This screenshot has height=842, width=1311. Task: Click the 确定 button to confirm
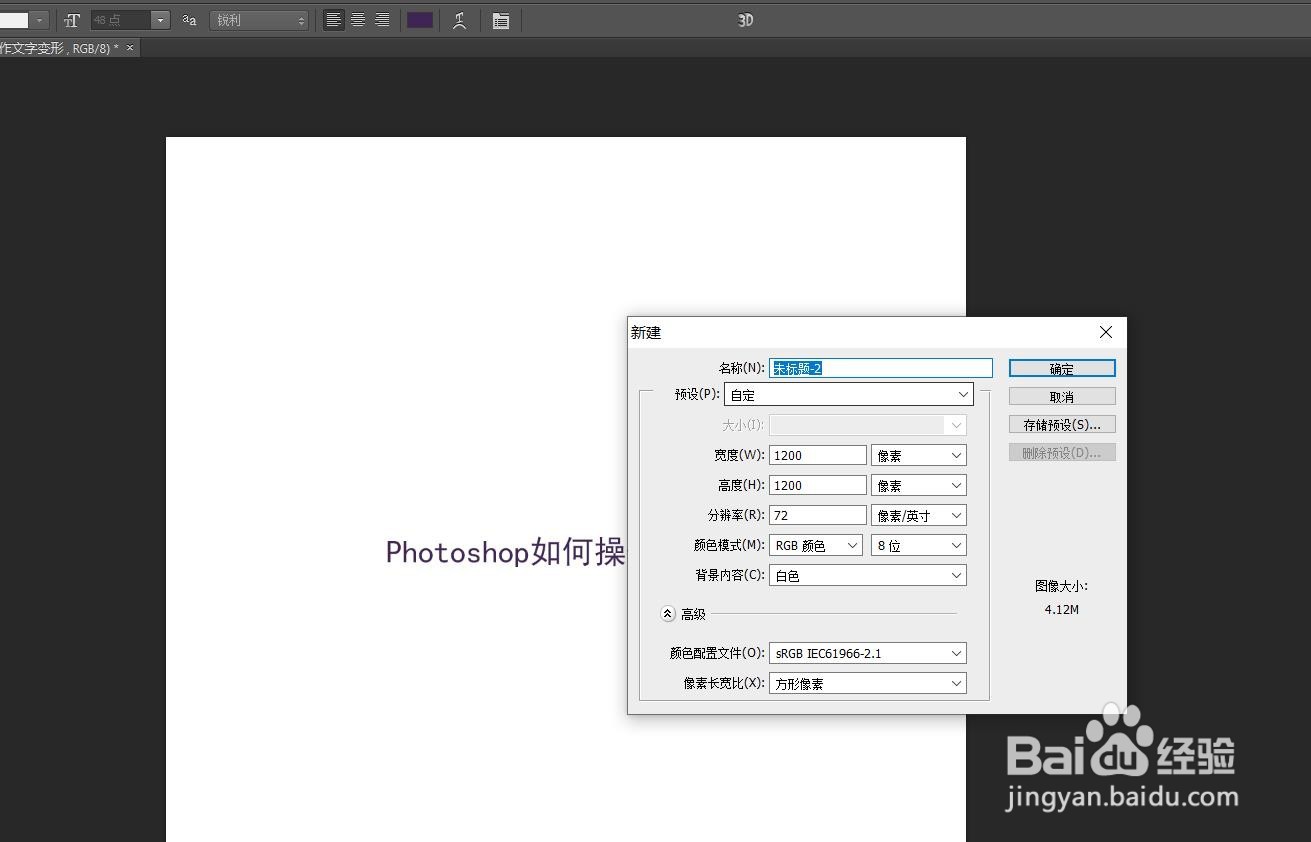click(x=1061, y=367)
